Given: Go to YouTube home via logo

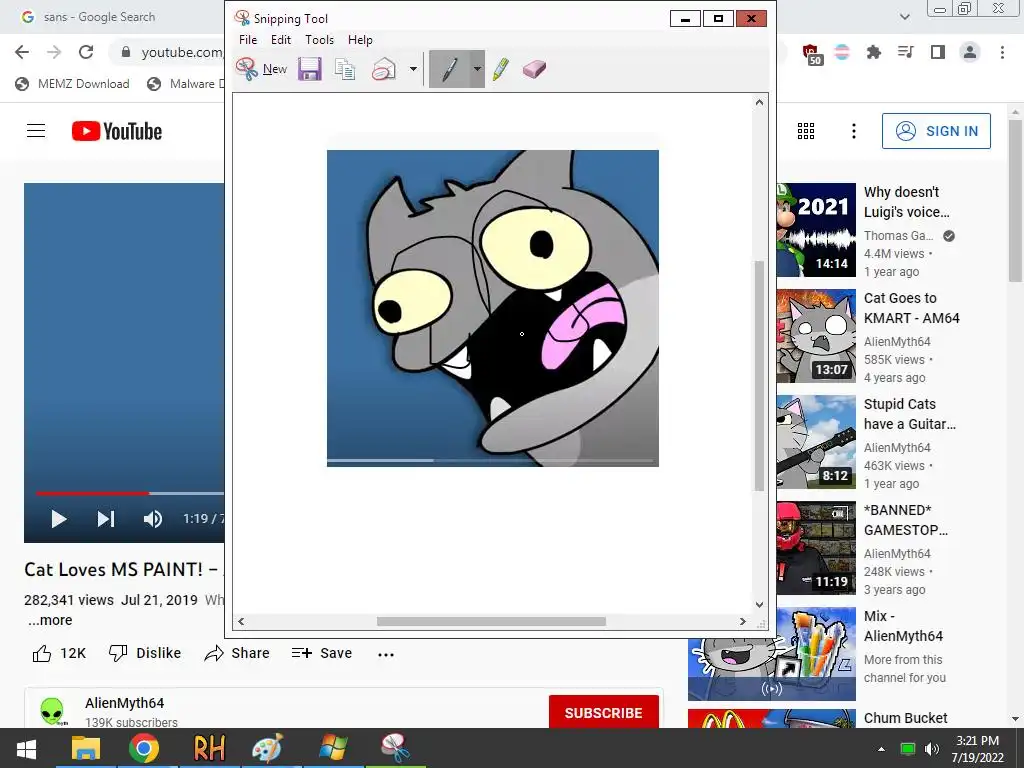Looking at the screenshot, I should (117, 131).
